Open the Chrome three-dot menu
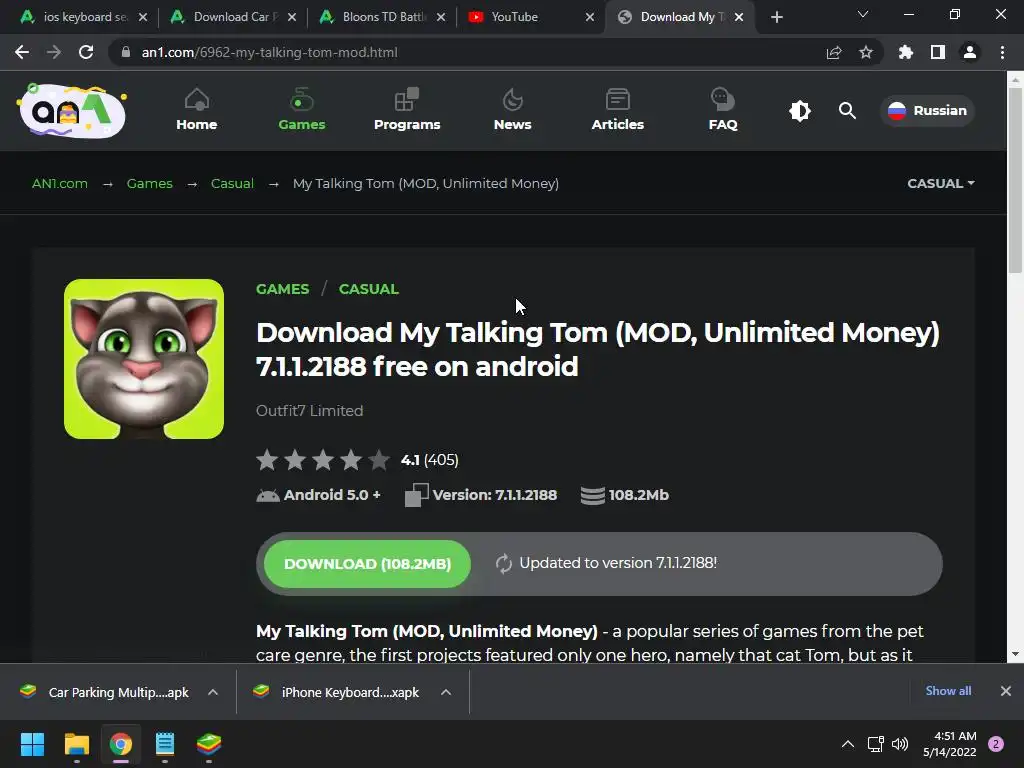1024x768 pixels. (x=1002, y=52)
